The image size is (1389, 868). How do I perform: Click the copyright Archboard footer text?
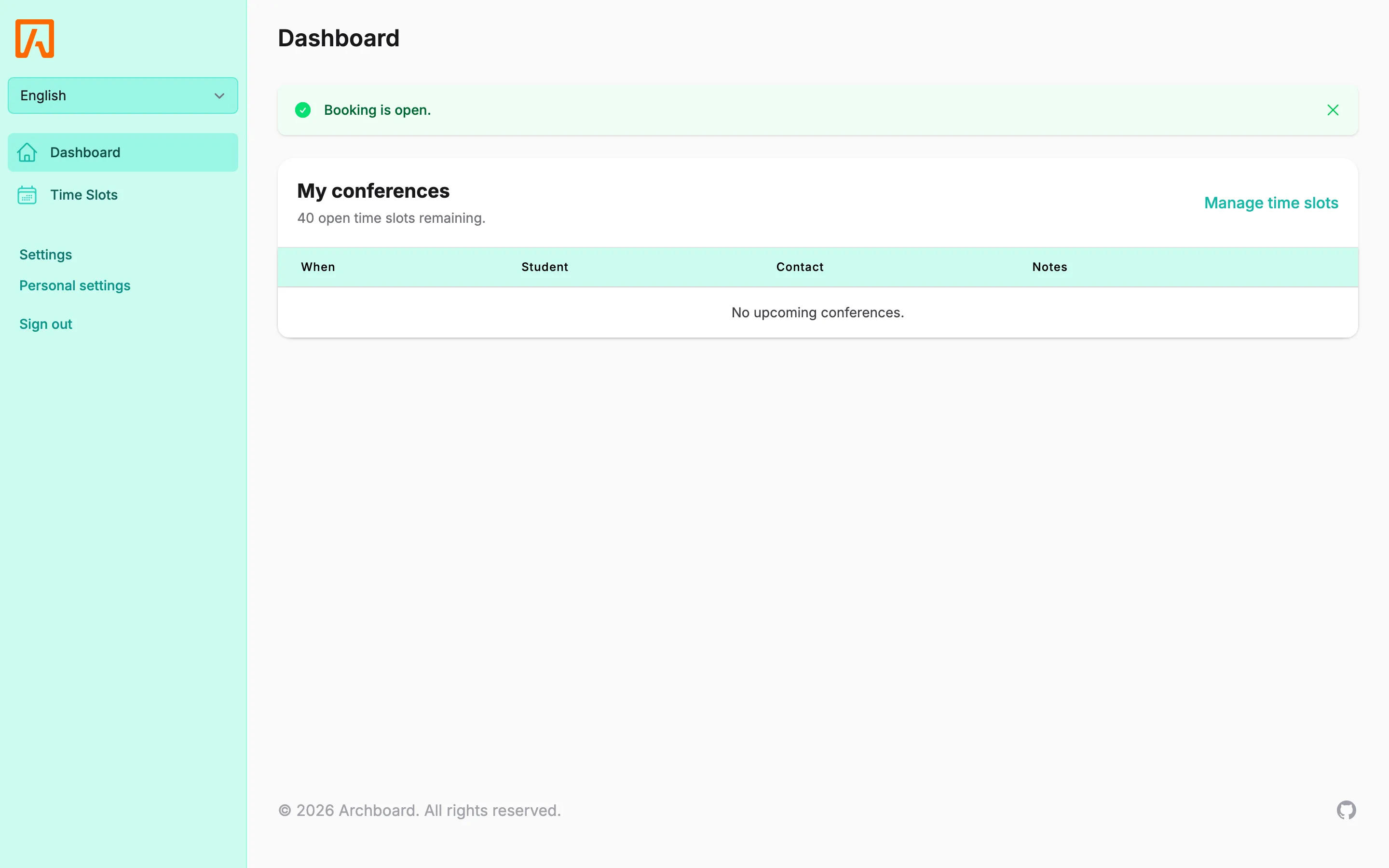pos(420,810)
